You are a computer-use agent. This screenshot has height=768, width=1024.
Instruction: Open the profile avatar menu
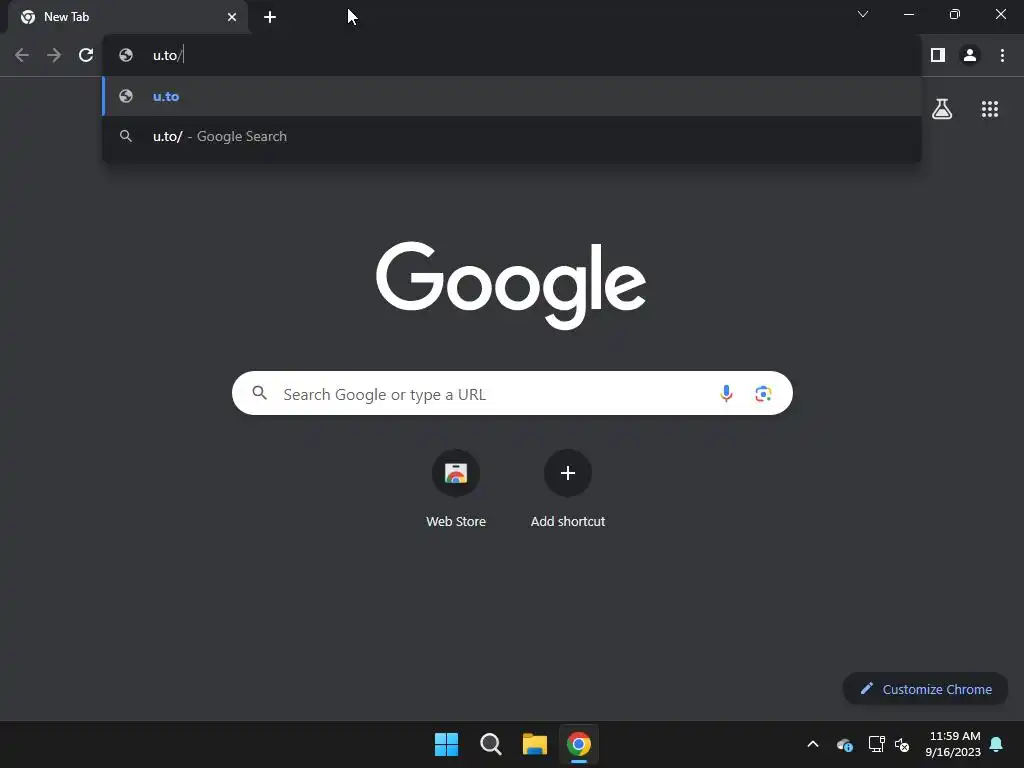tap(970, 56)
